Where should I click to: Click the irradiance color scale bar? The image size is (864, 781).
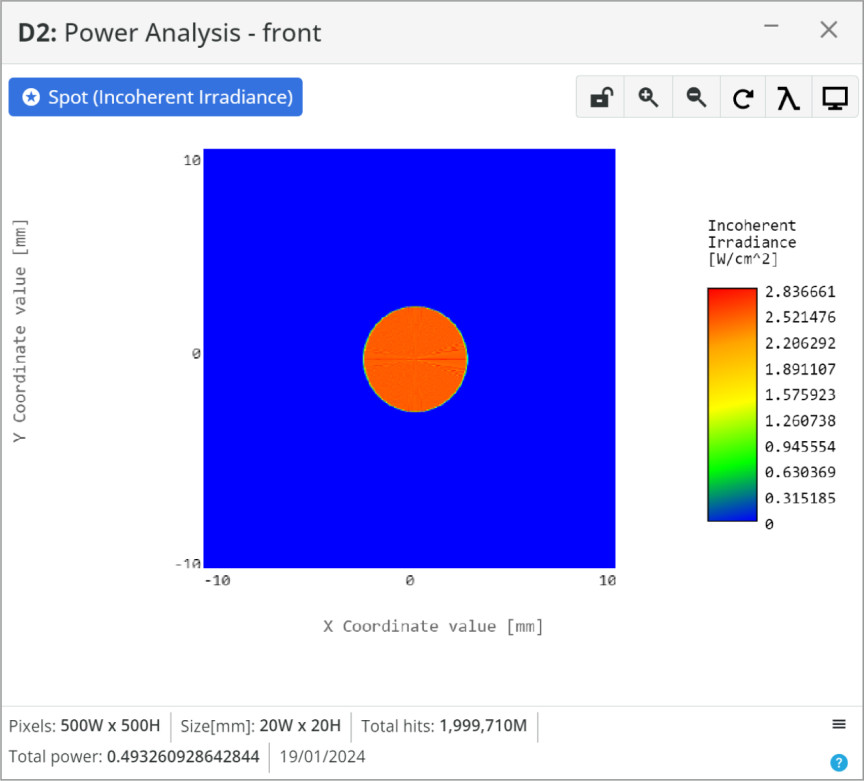[732, 404]
